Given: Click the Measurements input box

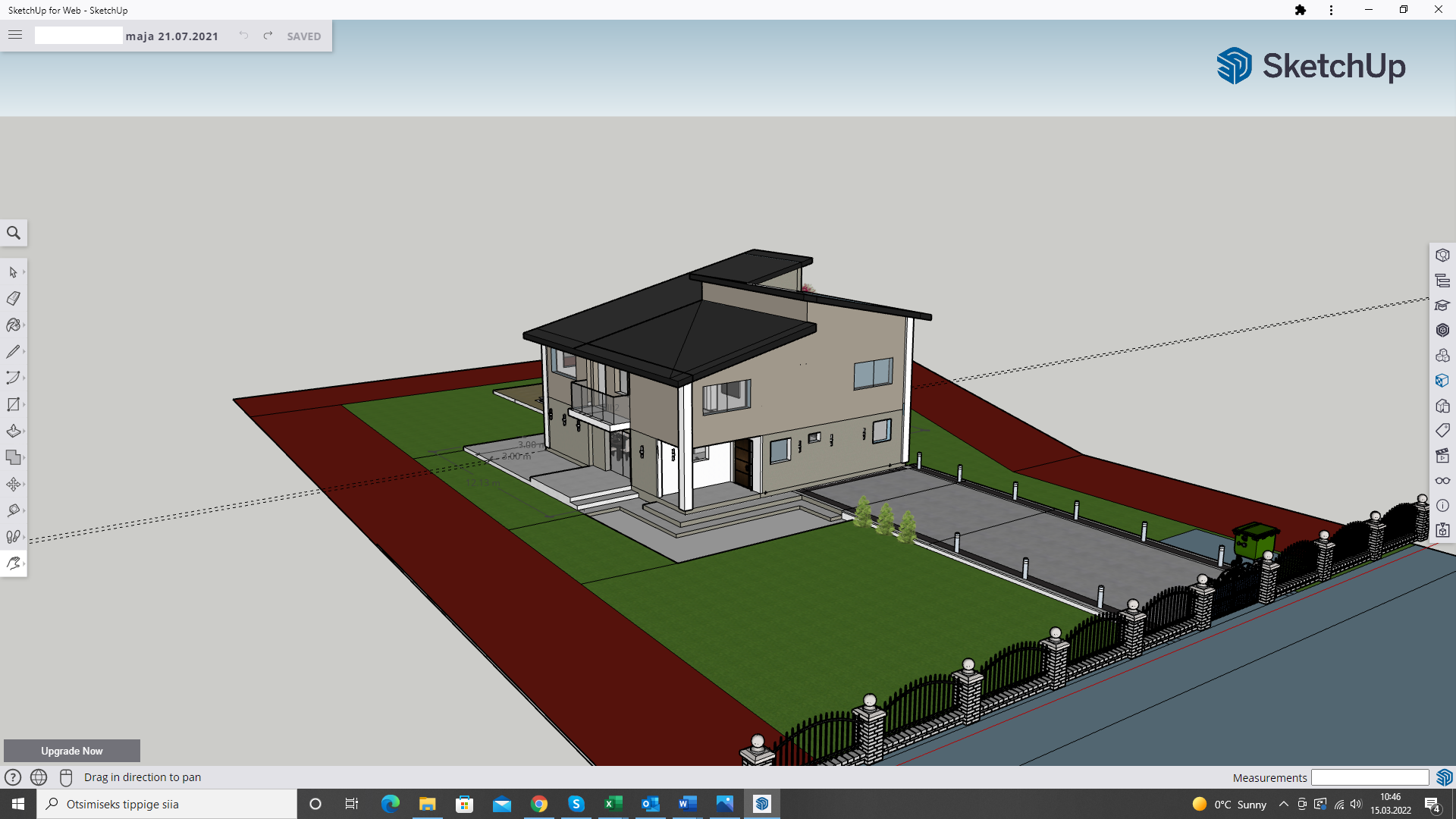Looking at the screenshot, I should 1370,777.
